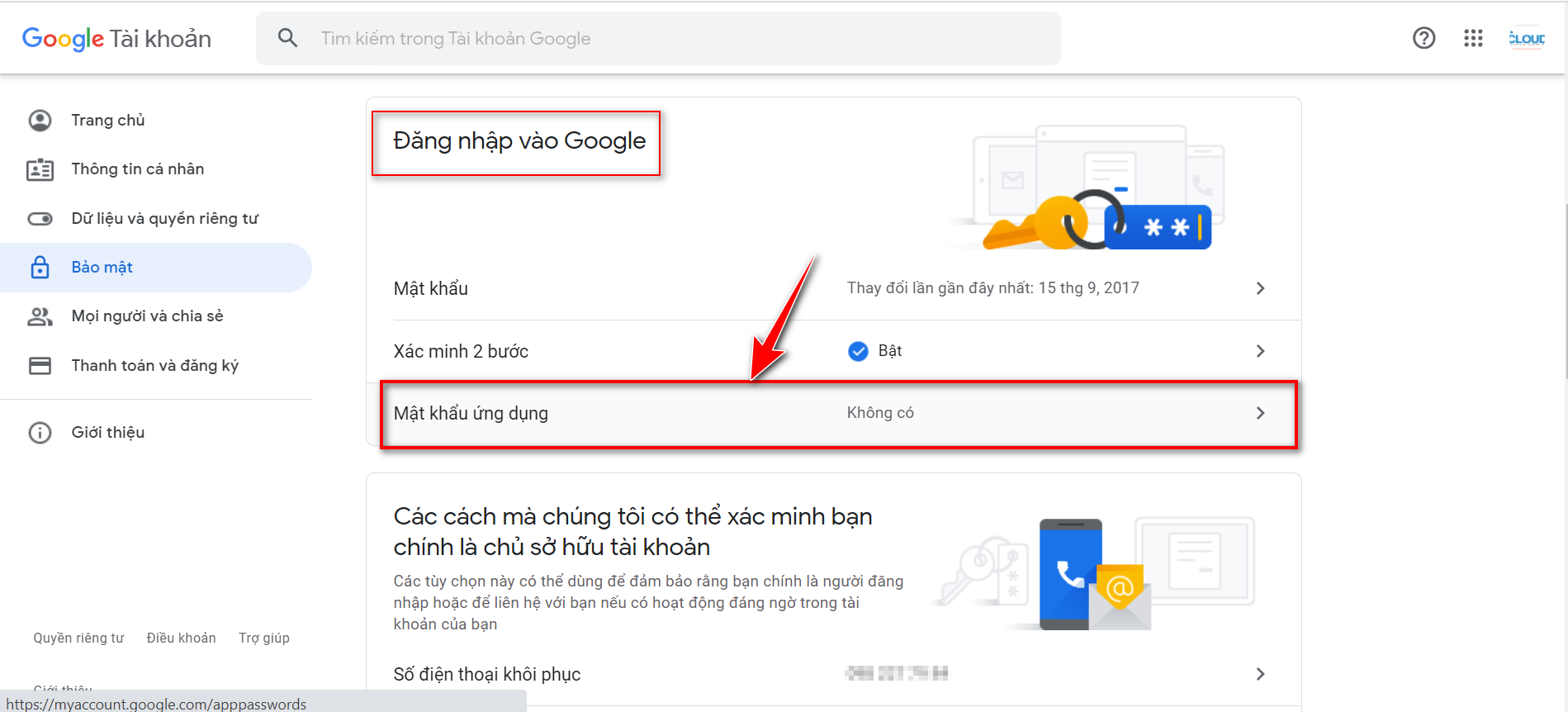Focus the Tìm kiếm trong Tài khoản Google field

(x=658, y=38)
